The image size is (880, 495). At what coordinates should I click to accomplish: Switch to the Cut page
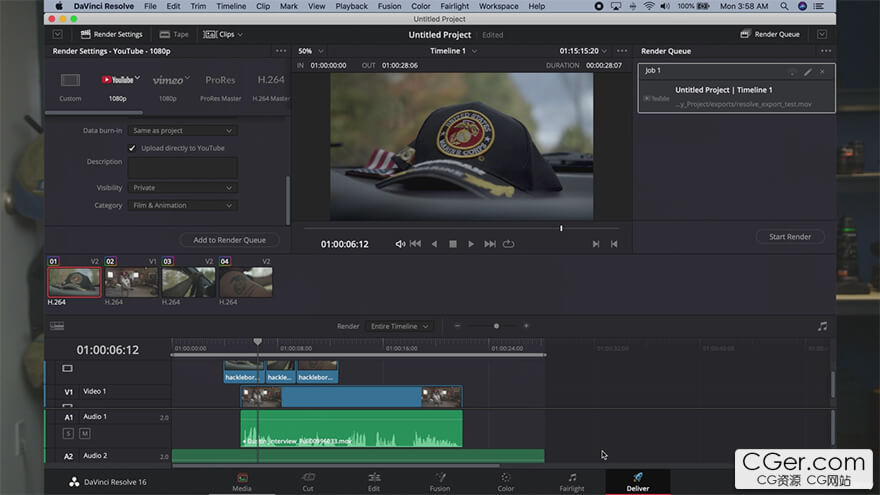pyautogui.click(x=308, y=482)
